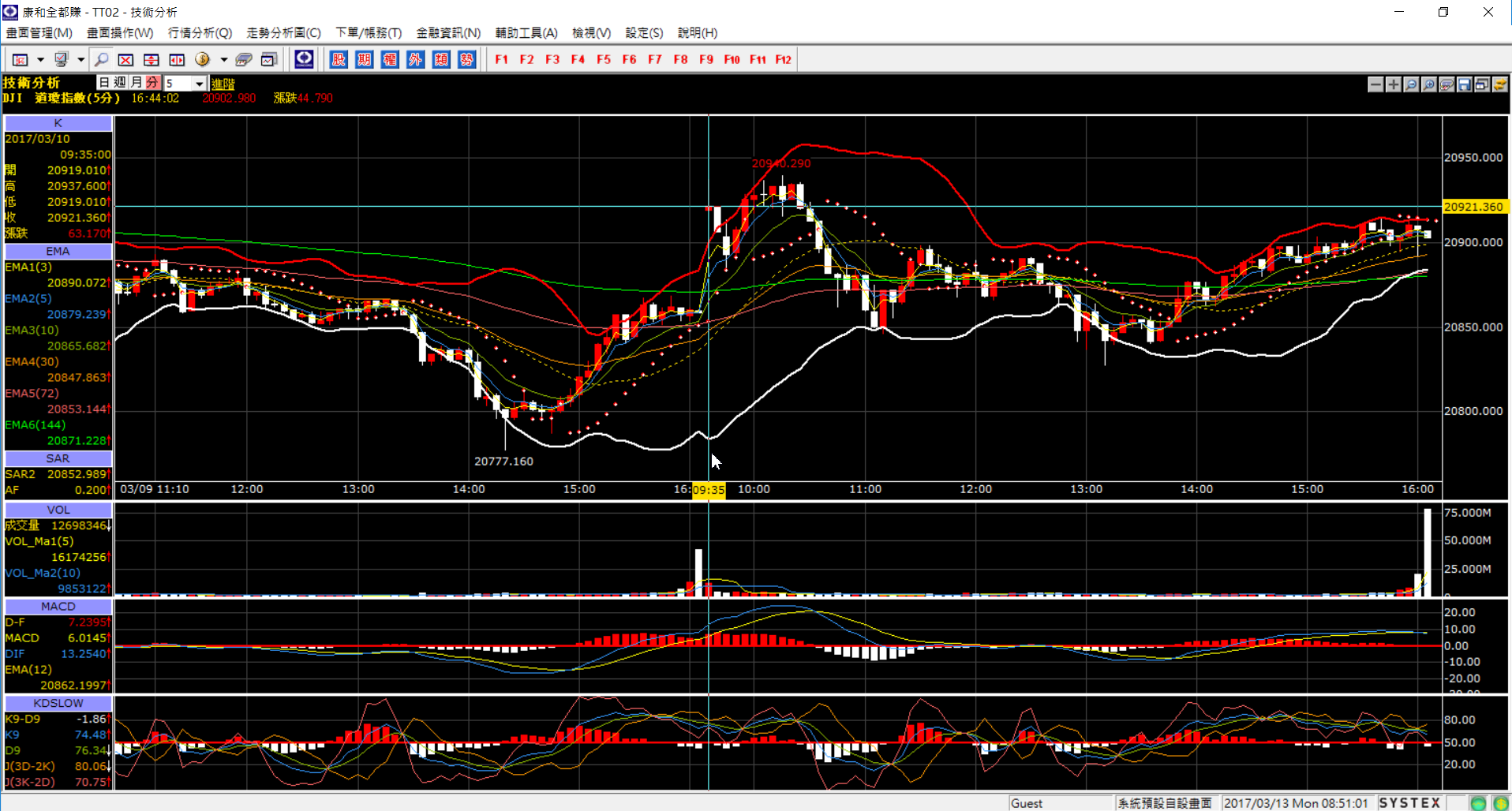Expand dropdown arrow next to first toolbar icon
Screen dimensions: 1512x811
coord(40,59)
